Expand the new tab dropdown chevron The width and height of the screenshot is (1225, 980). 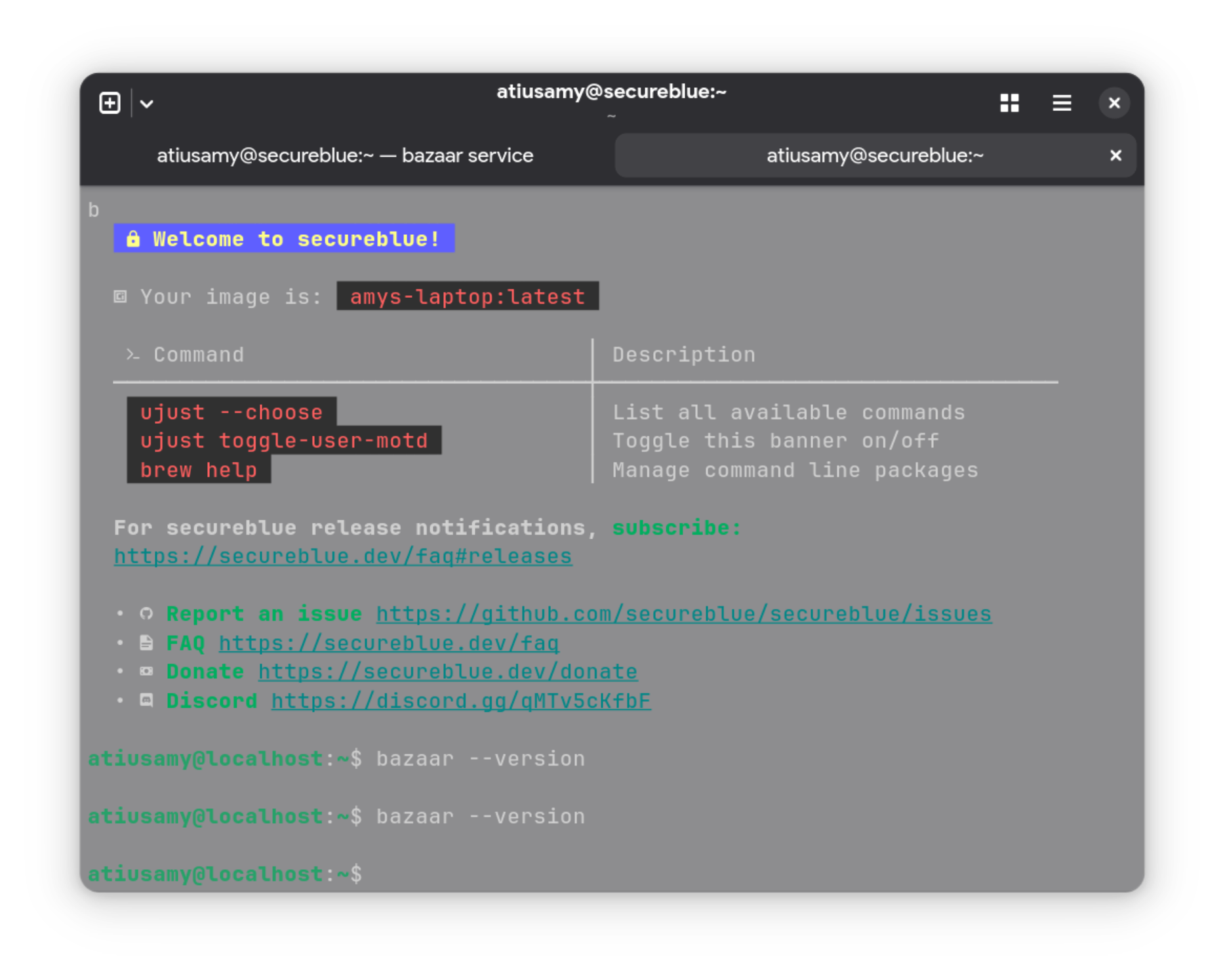click(147, 104)
